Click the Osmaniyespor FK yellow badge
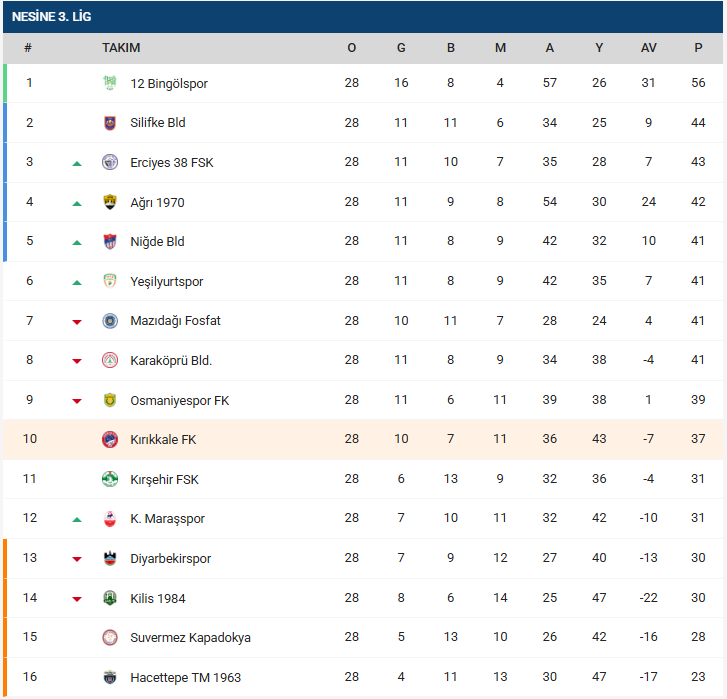The width and height of the screenshot is (727, 699). tap(110, 400)
